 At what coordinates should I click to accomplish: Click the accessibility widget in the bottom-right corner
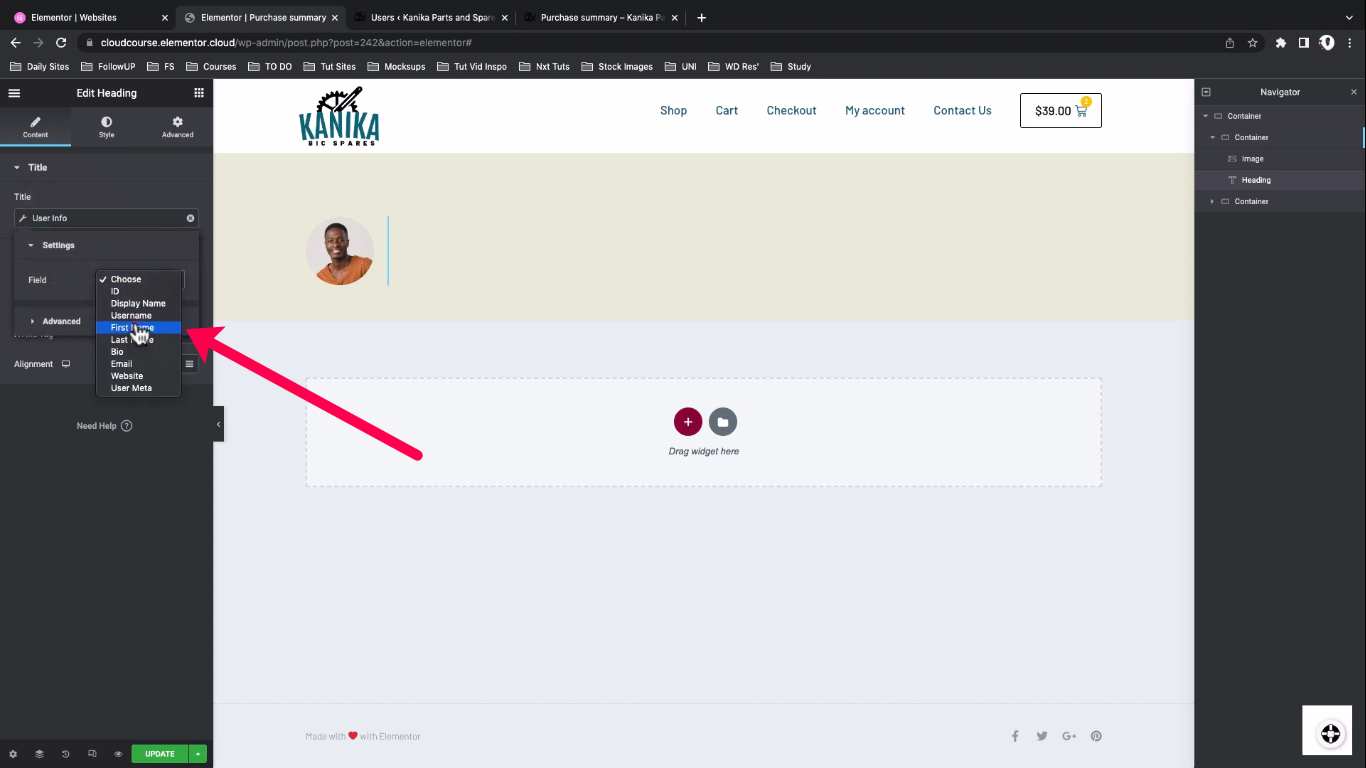(x=1330, y=733)
